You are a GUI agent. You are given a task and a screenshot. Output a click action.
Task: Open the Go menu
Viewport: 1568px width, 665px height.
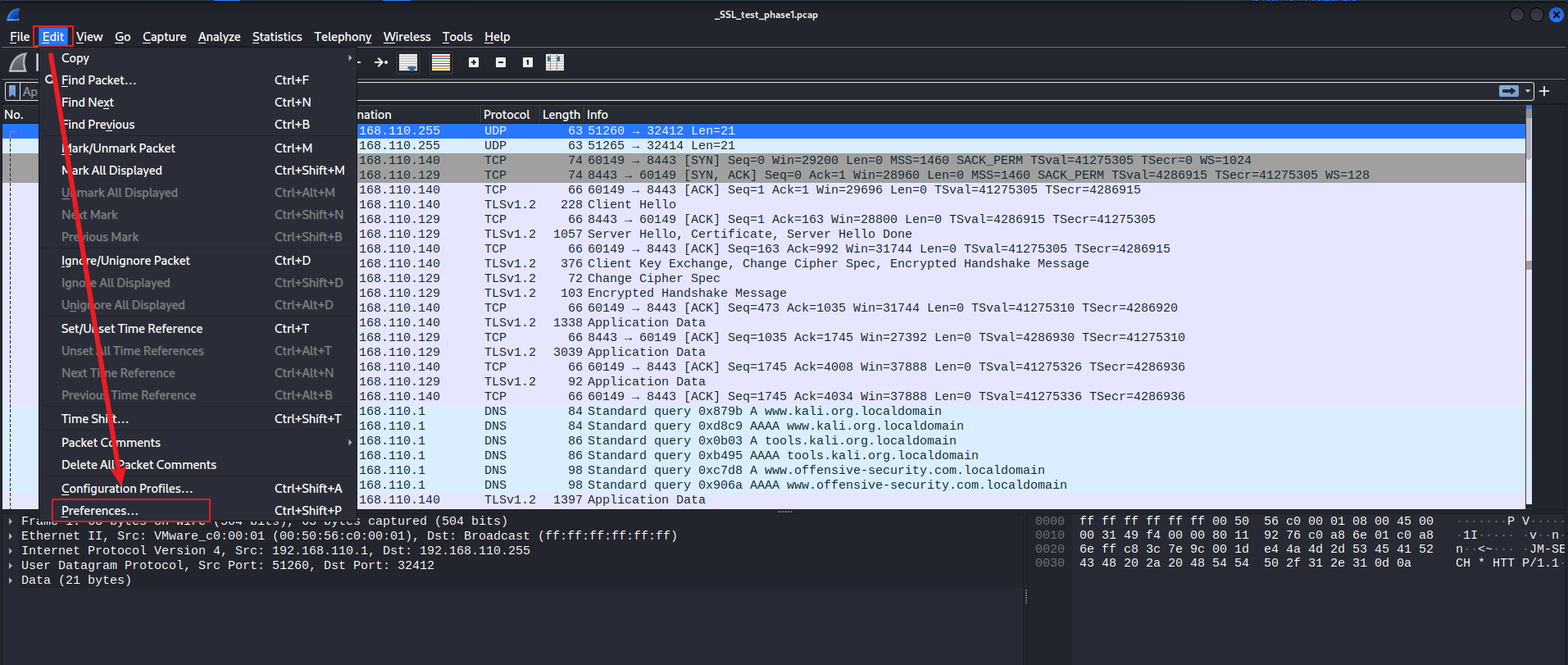click(123, 37)
